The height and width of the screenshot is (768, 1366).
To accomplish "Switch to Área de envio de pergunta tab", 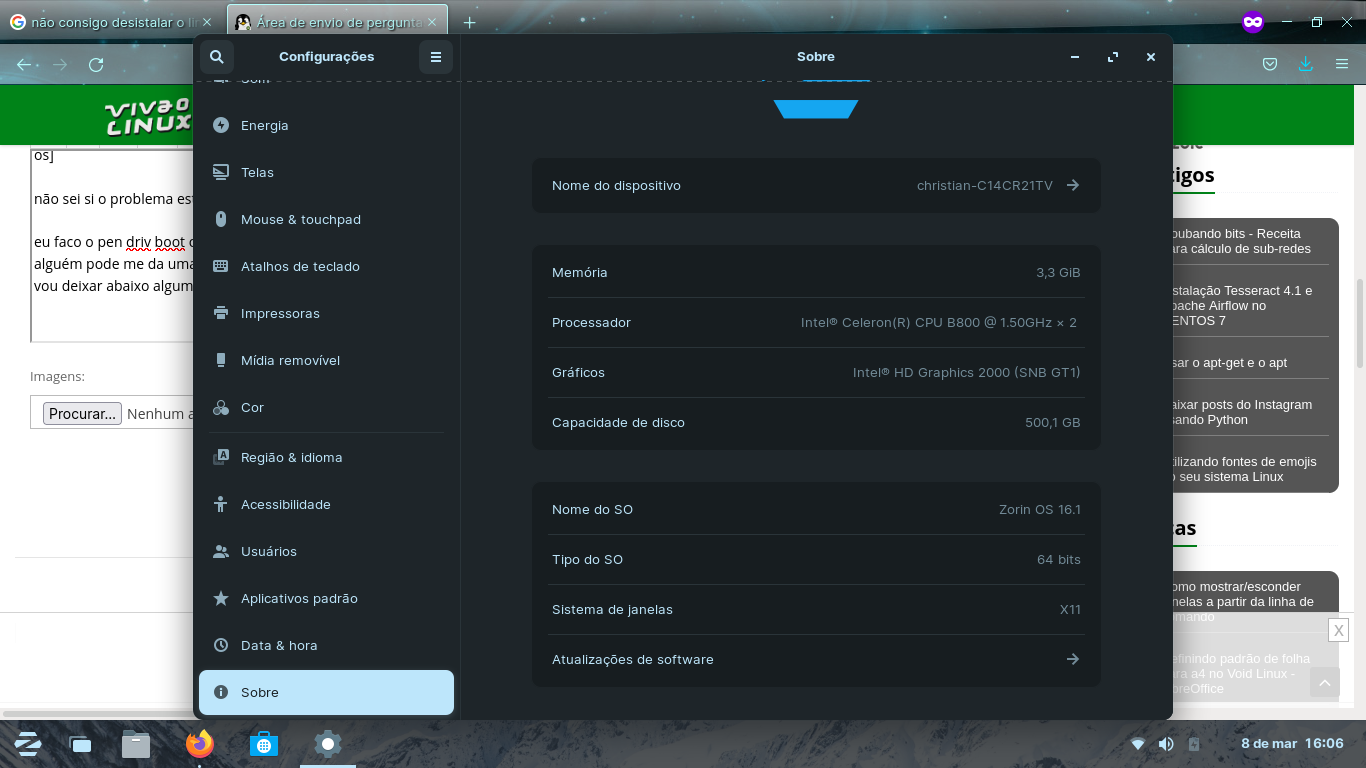I will coord(337,22).
